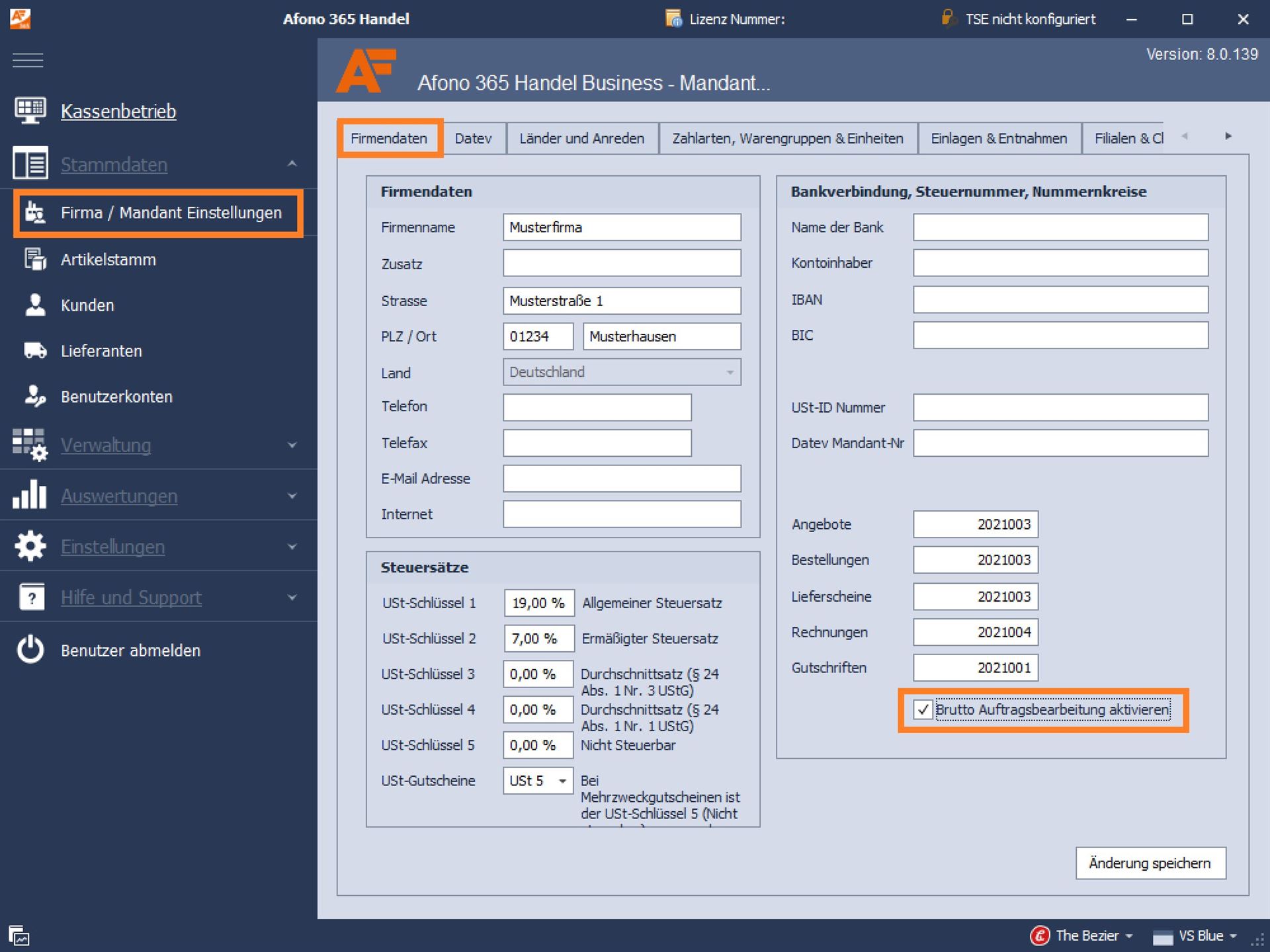Open the partially visible Filialen tab
This screenshot has height=952, width=1270.
(1123, 138)
